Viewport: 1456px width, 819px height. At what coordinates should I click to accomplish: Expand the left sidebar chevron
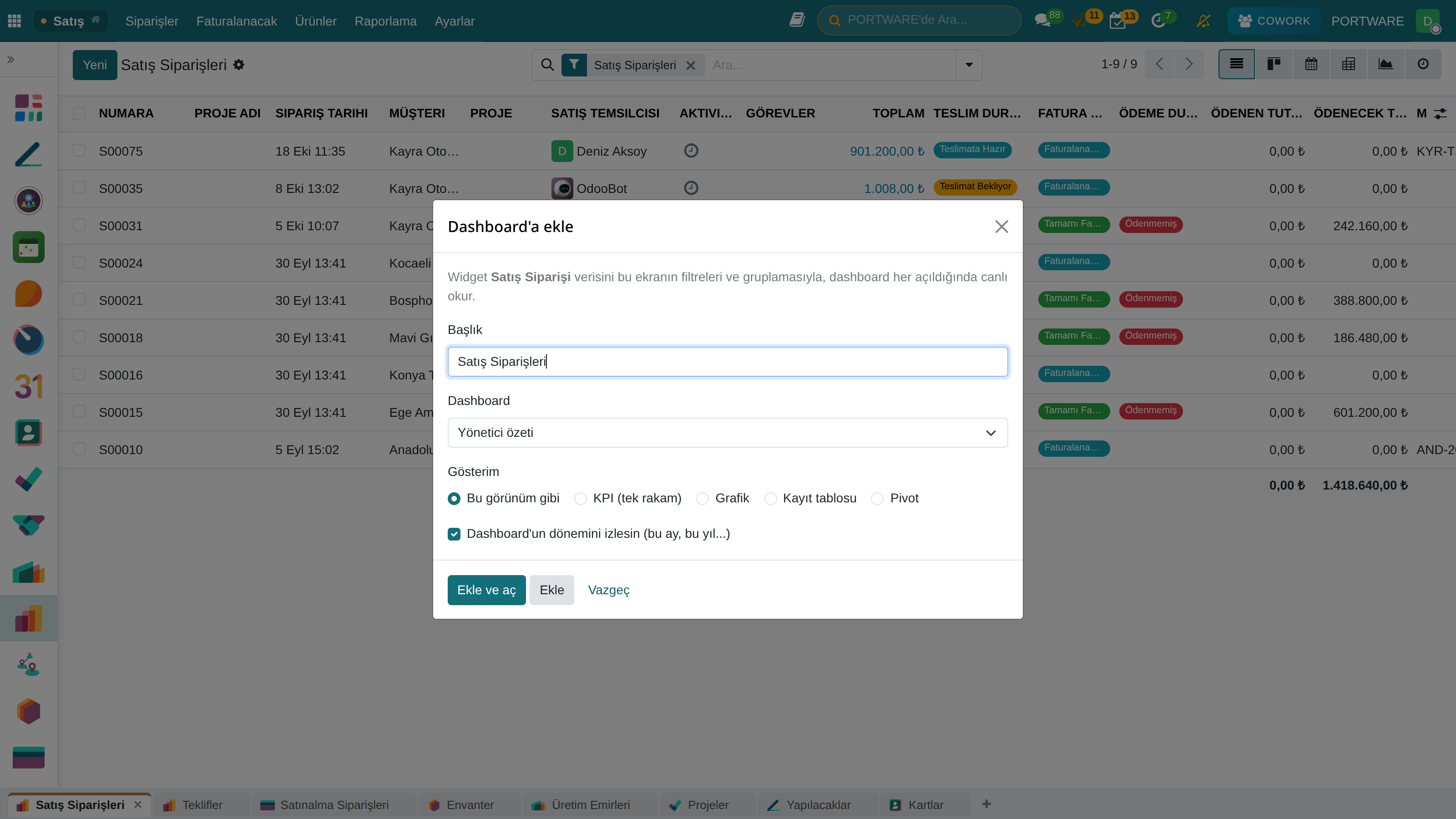[x=11, y=59]
